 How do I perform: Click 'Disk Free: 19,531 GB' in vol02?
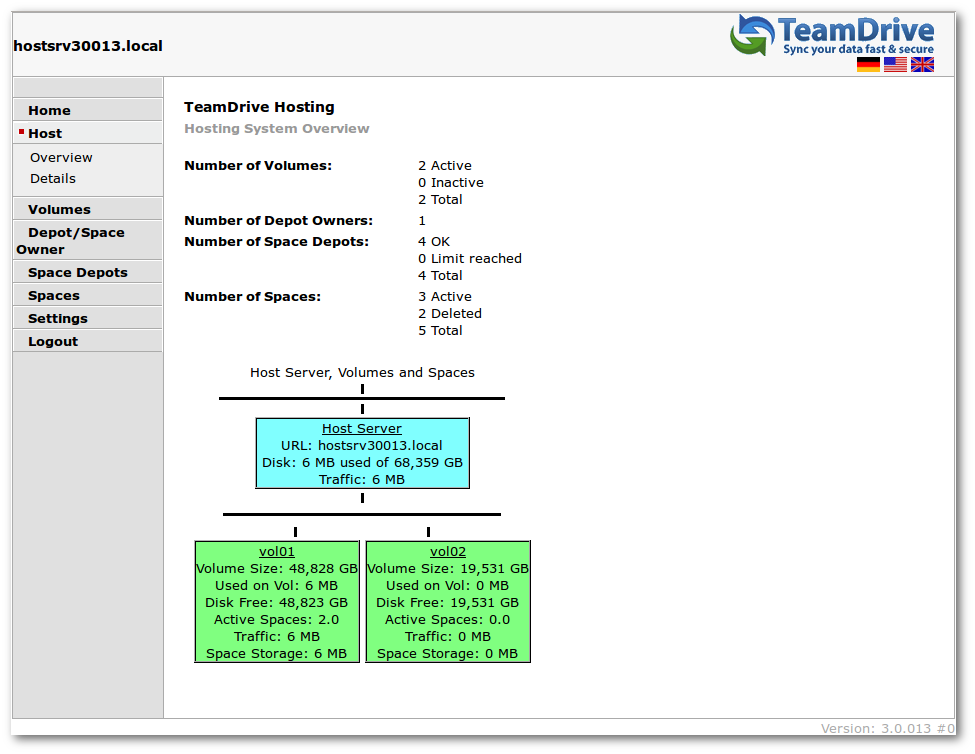pyautogui.click(x=448, y=603)
